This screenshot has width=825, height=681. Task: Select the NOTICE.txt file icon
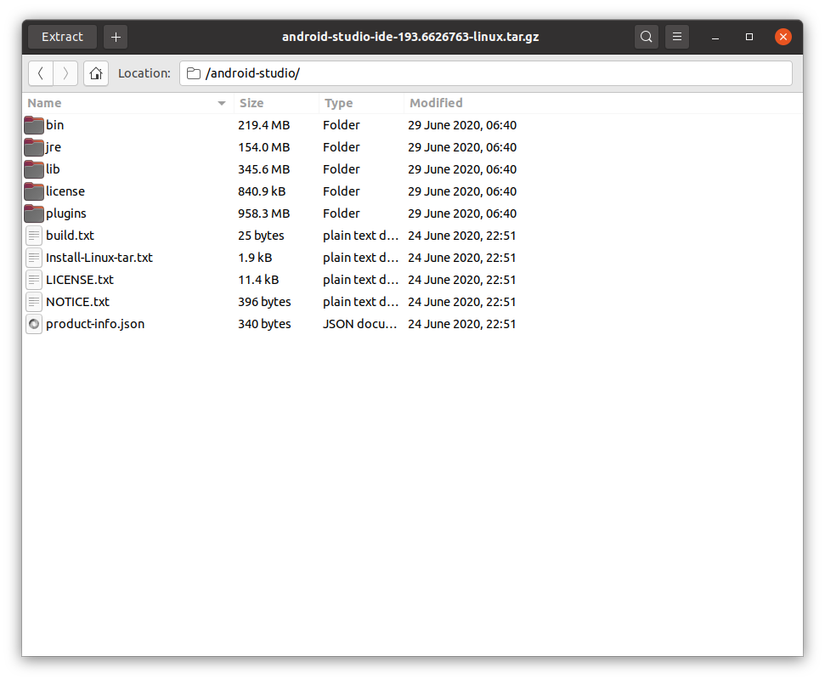(34, 302)
